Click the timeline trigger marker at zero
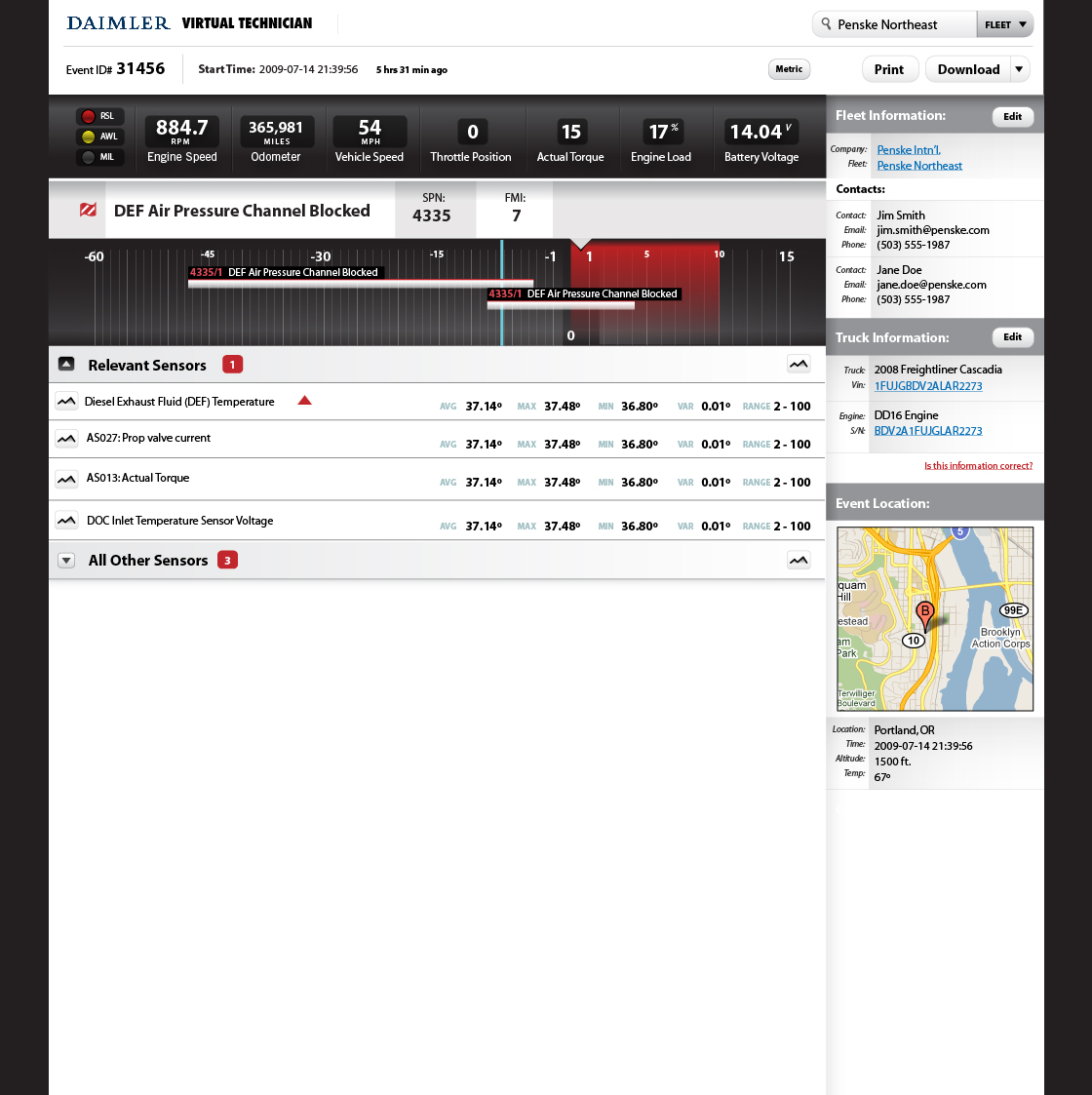This screenshot has height=1095, width=1092. pos(580,244)
